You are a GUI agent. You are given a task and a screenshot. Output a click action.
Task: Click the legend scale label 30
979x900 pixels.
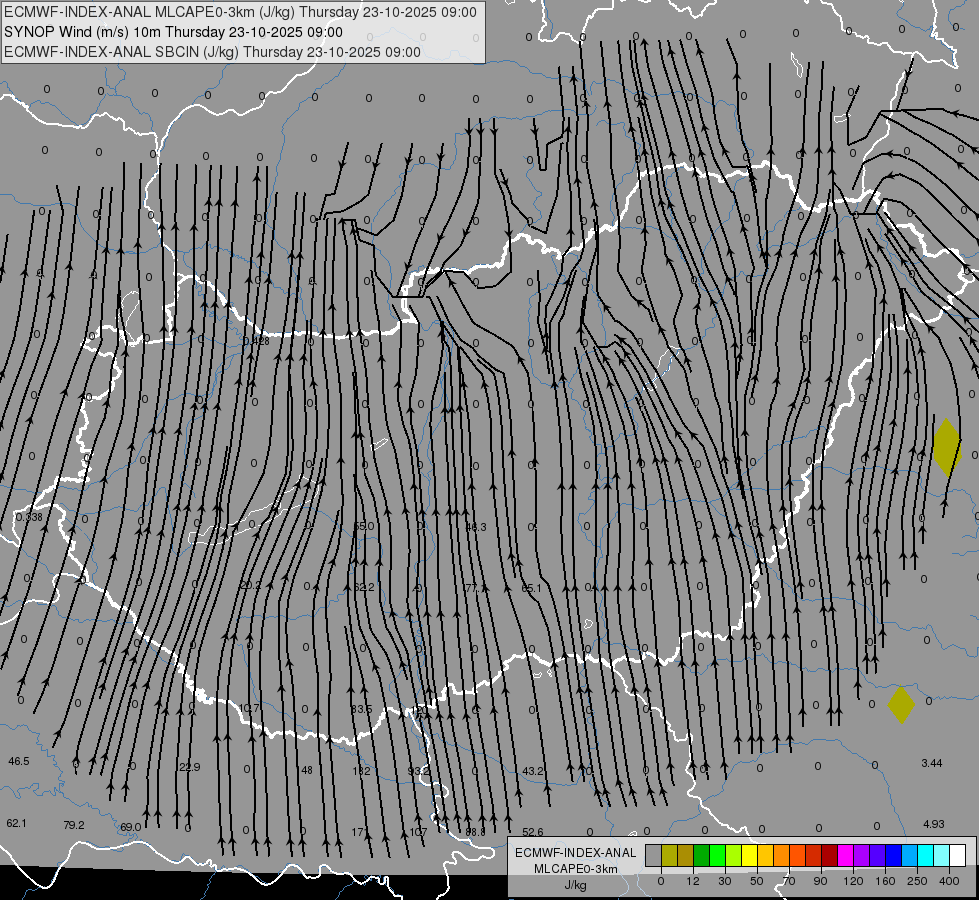click(725, 881)
